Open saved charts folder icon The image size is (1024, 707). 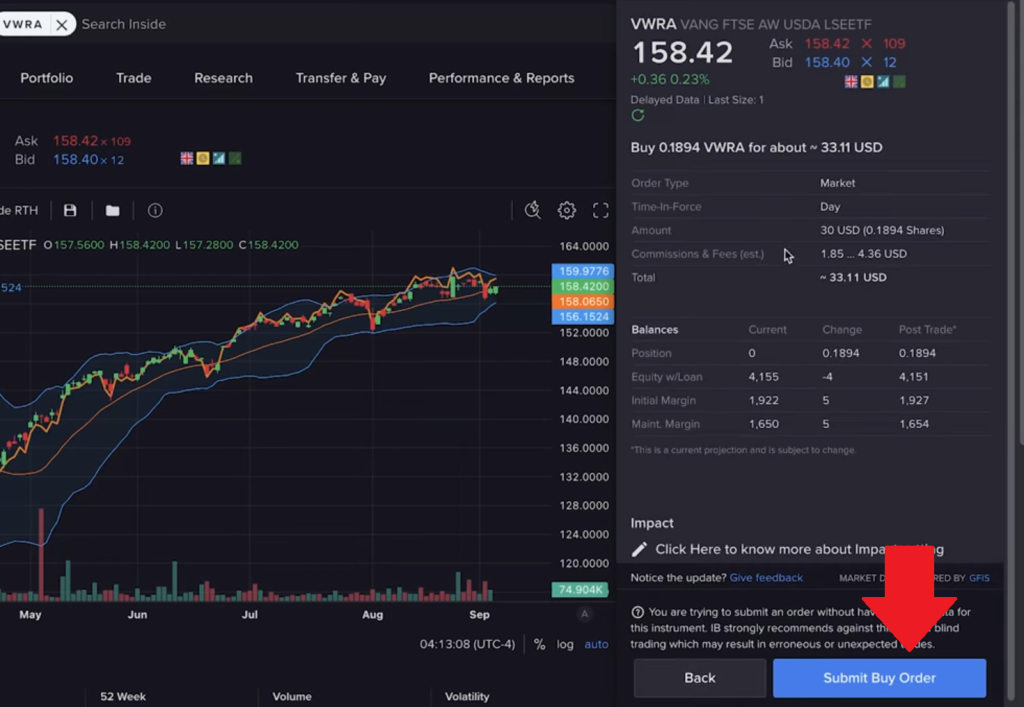(x=113, y=210)
